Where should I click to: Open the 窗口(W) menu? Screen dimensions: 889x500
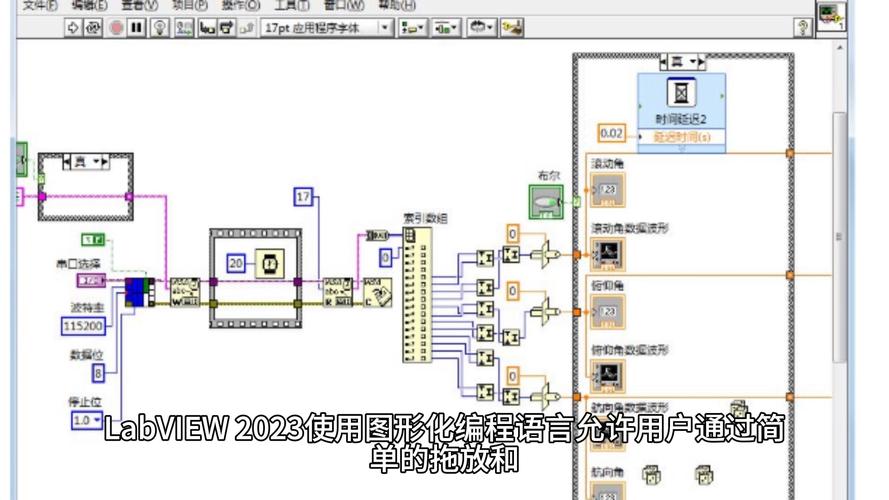click(344, 5)
